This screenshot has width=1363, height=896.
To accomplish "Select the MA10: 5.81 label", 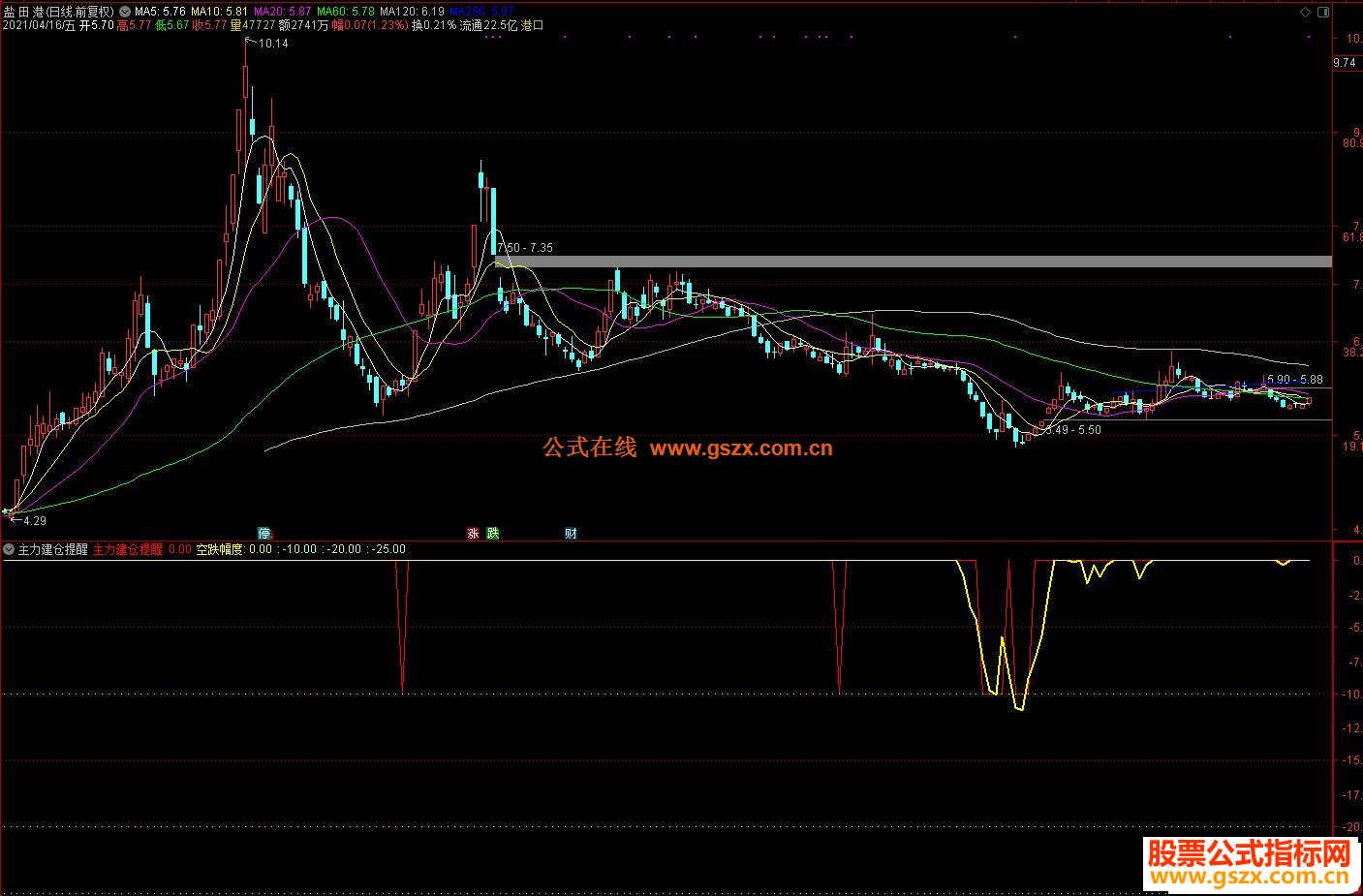I will (218, 13).
